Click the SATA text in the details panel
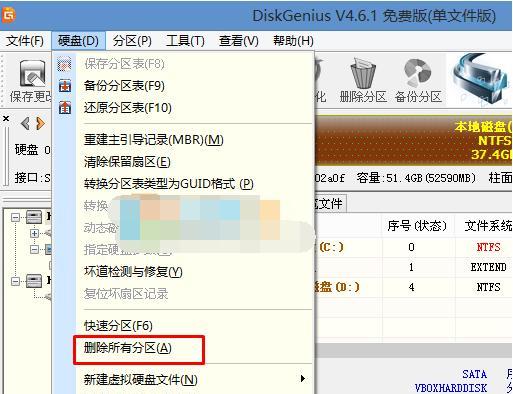The image size is (513, 394). point(474,374)
